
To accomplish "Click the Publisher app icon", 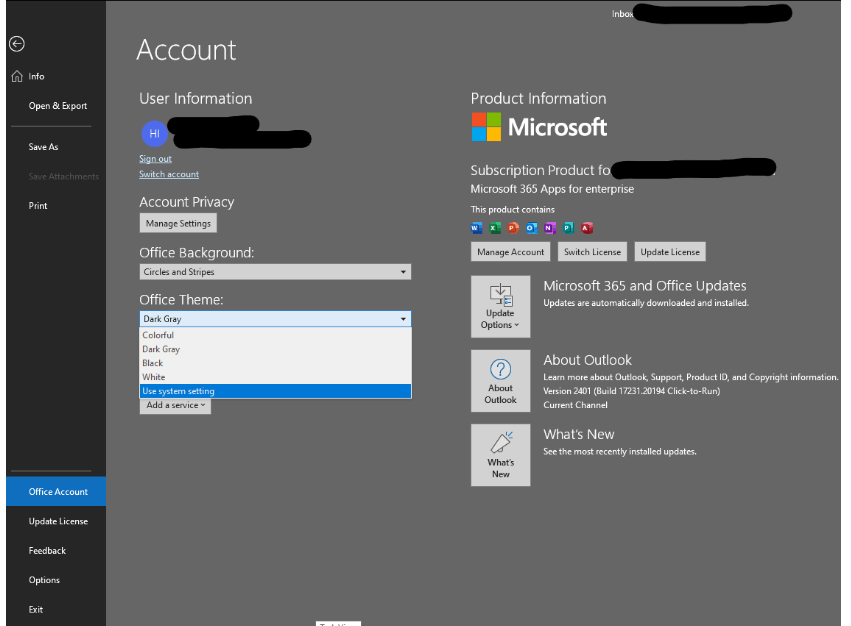I will [x=568, y=228].
